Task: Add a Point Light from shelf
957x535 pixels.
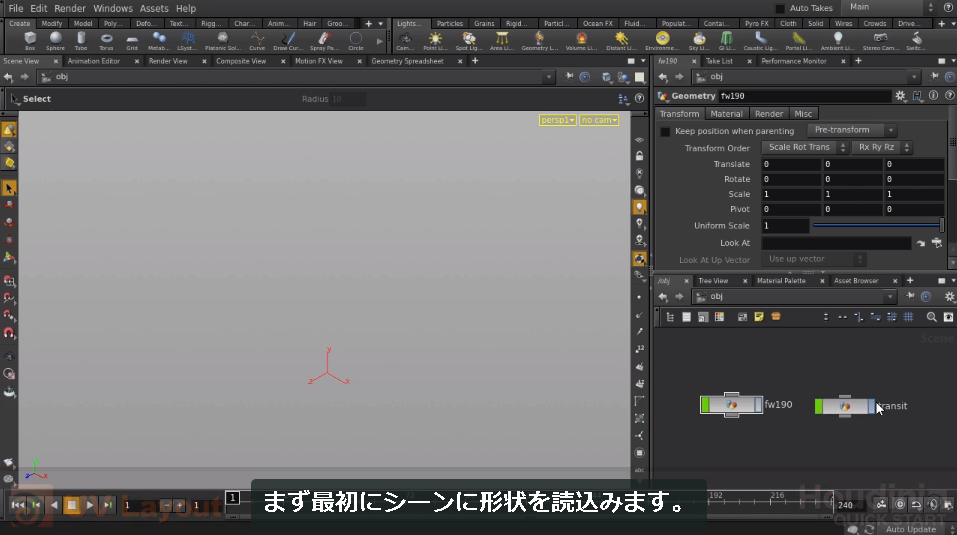Action: (435, 41)
